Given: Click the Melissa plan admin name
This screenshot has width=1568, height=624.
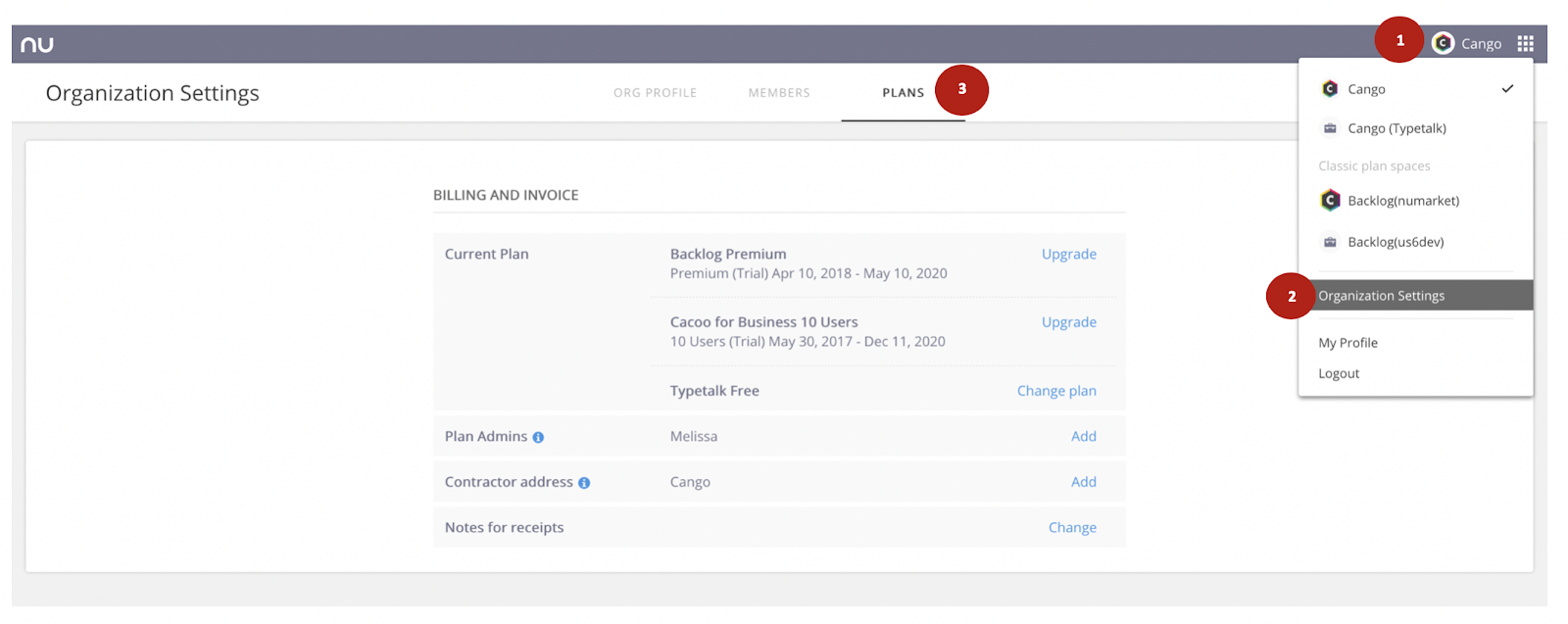Looking at the screenshot, I should pyautogui.click(x=694, y=436).
